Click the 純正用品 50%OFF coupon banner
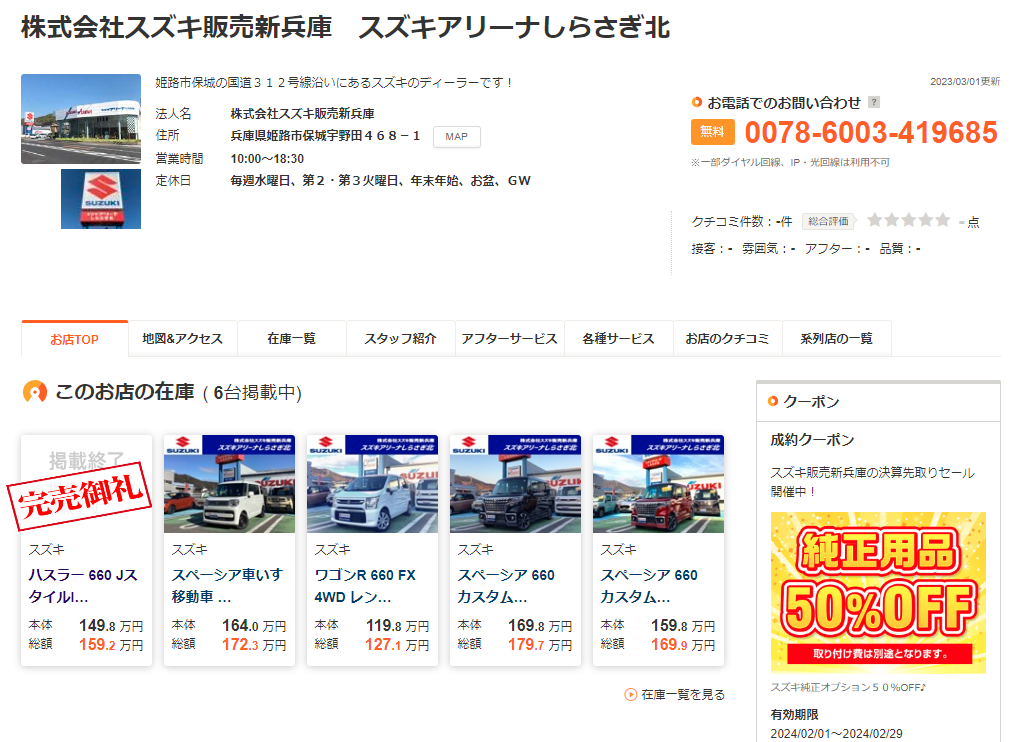1013x742 pixels. click(x=878, y=592)
